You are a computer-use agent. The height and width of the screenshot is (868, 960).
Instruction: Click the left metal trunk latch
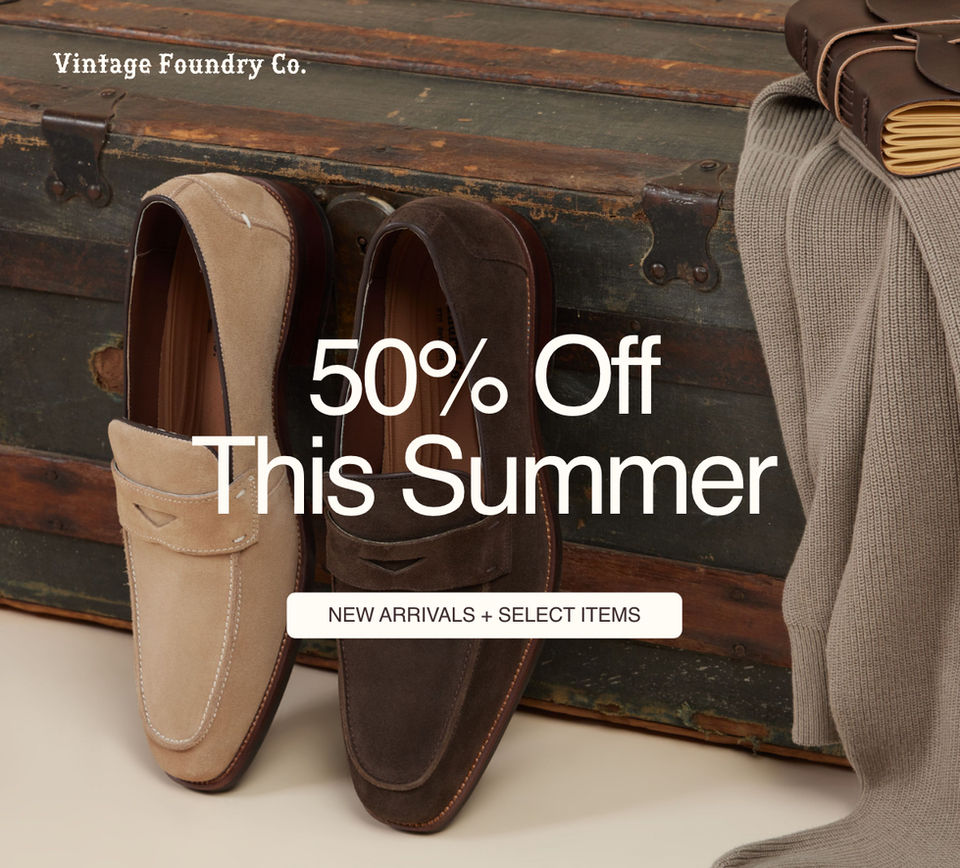[x=78, y=147]
